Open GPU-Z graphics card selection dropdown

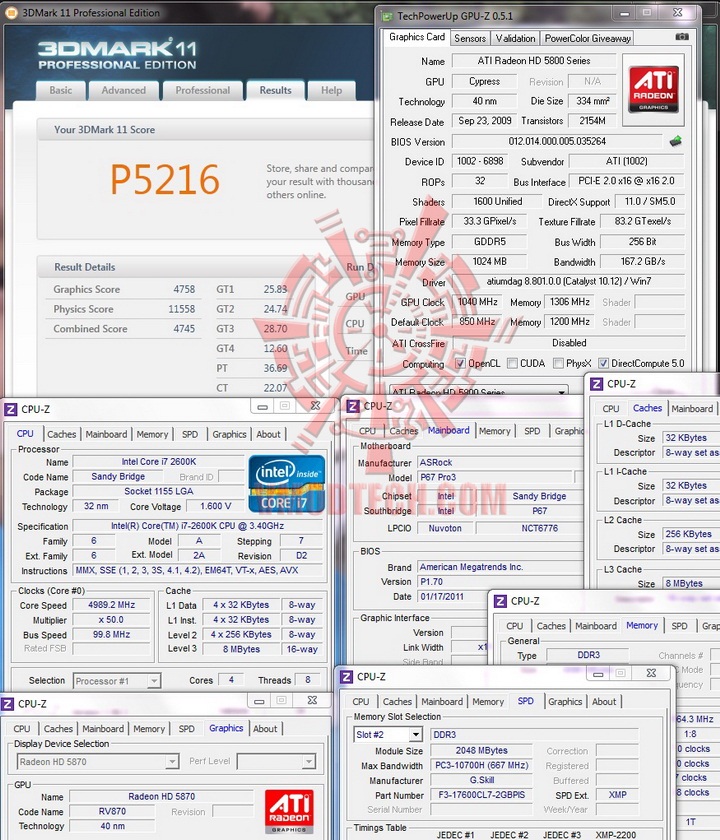point(561,391)
